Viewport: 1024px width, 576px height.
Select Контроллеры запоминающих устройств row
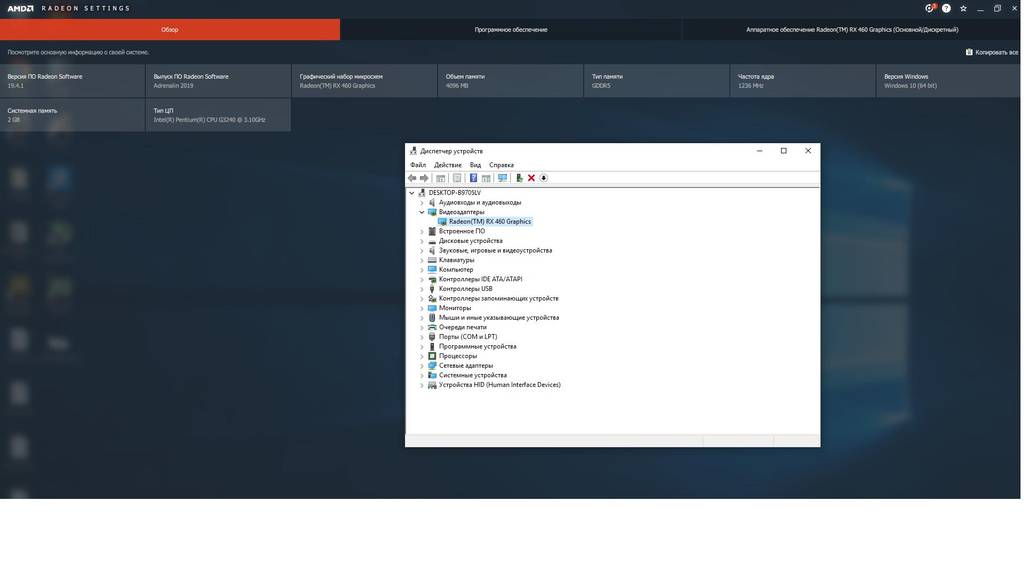click(498, 298)
